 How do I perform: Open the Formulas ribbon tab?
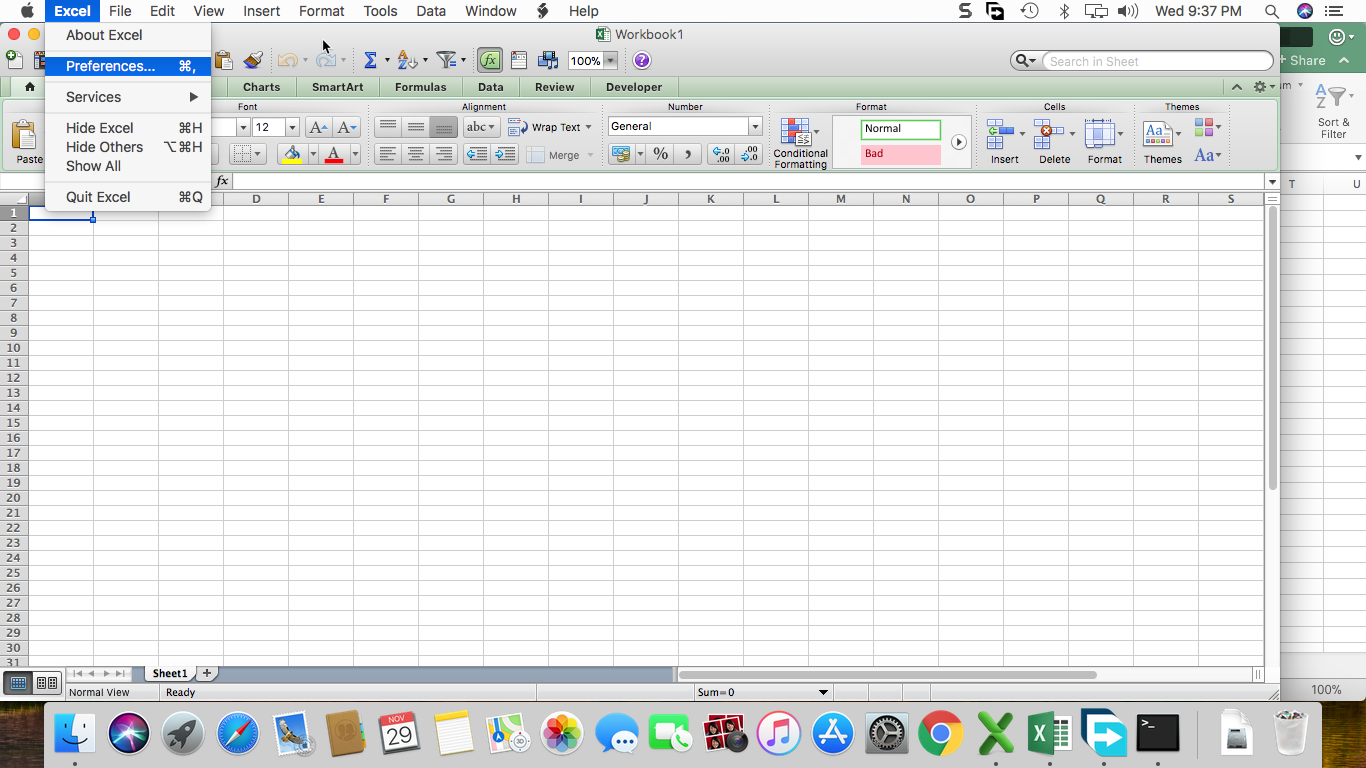[x=421, y=87]
